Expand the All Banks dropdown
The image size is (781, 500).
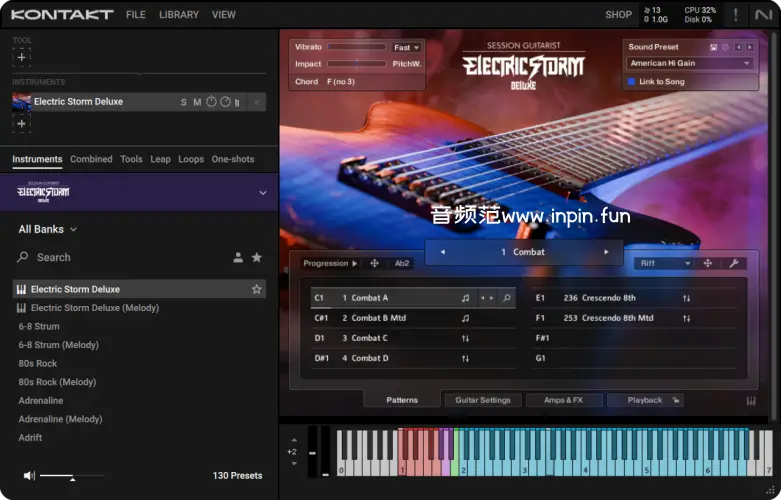48,229
